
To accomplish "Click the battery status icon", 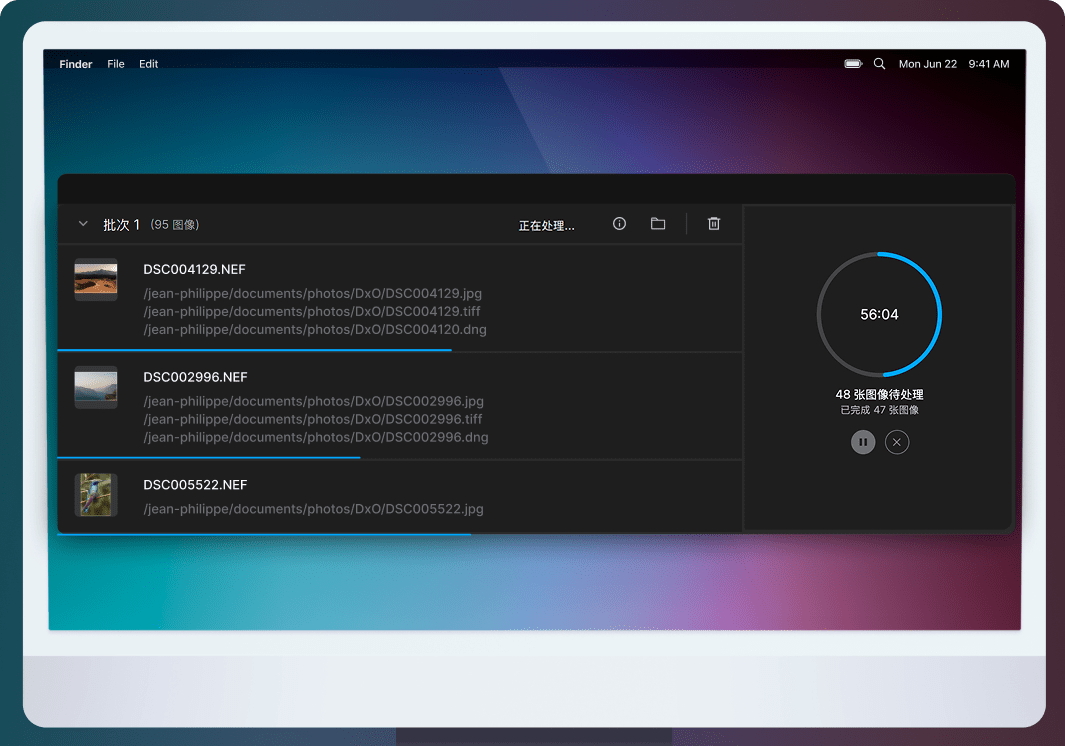I will (x=853, y=64).
